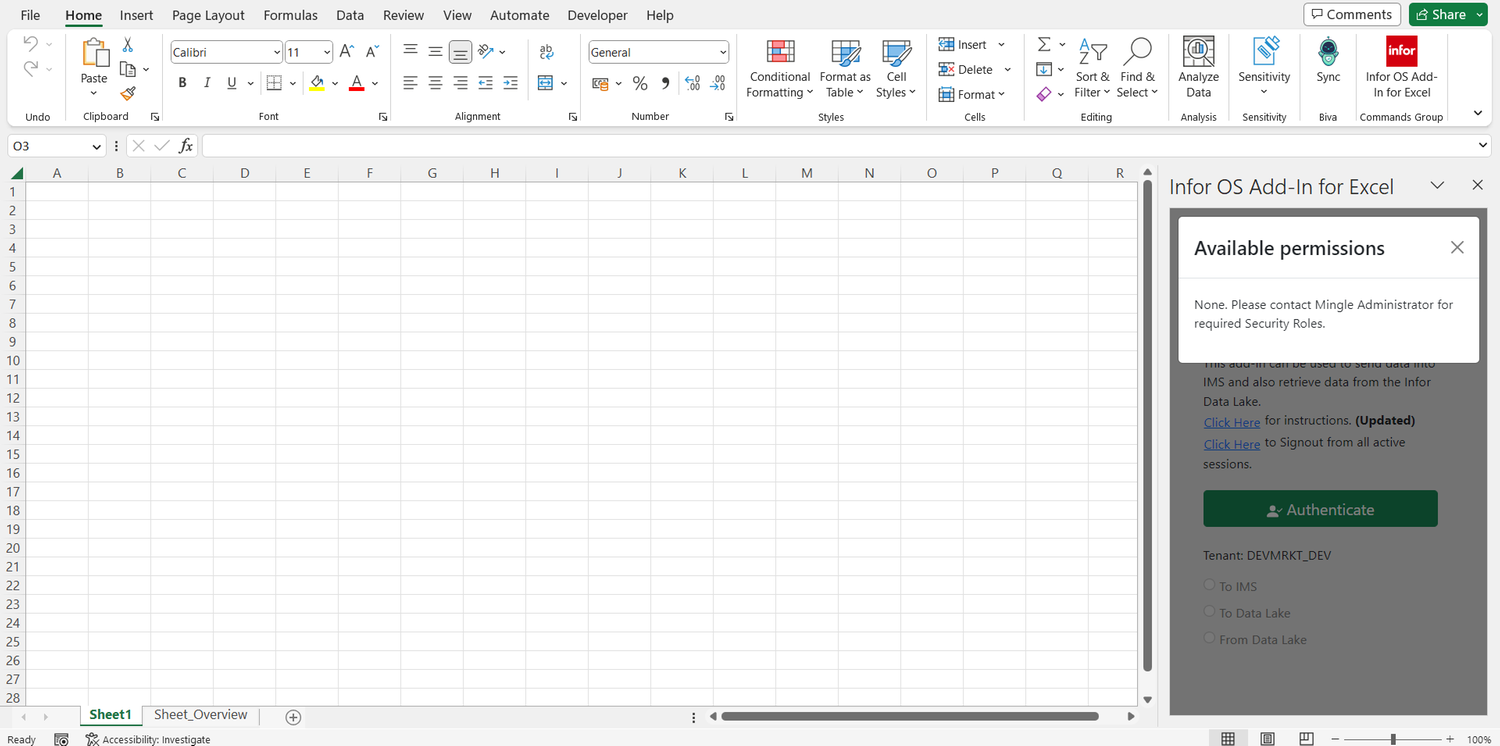Apply bold formatting

click(x=182, y=82)
